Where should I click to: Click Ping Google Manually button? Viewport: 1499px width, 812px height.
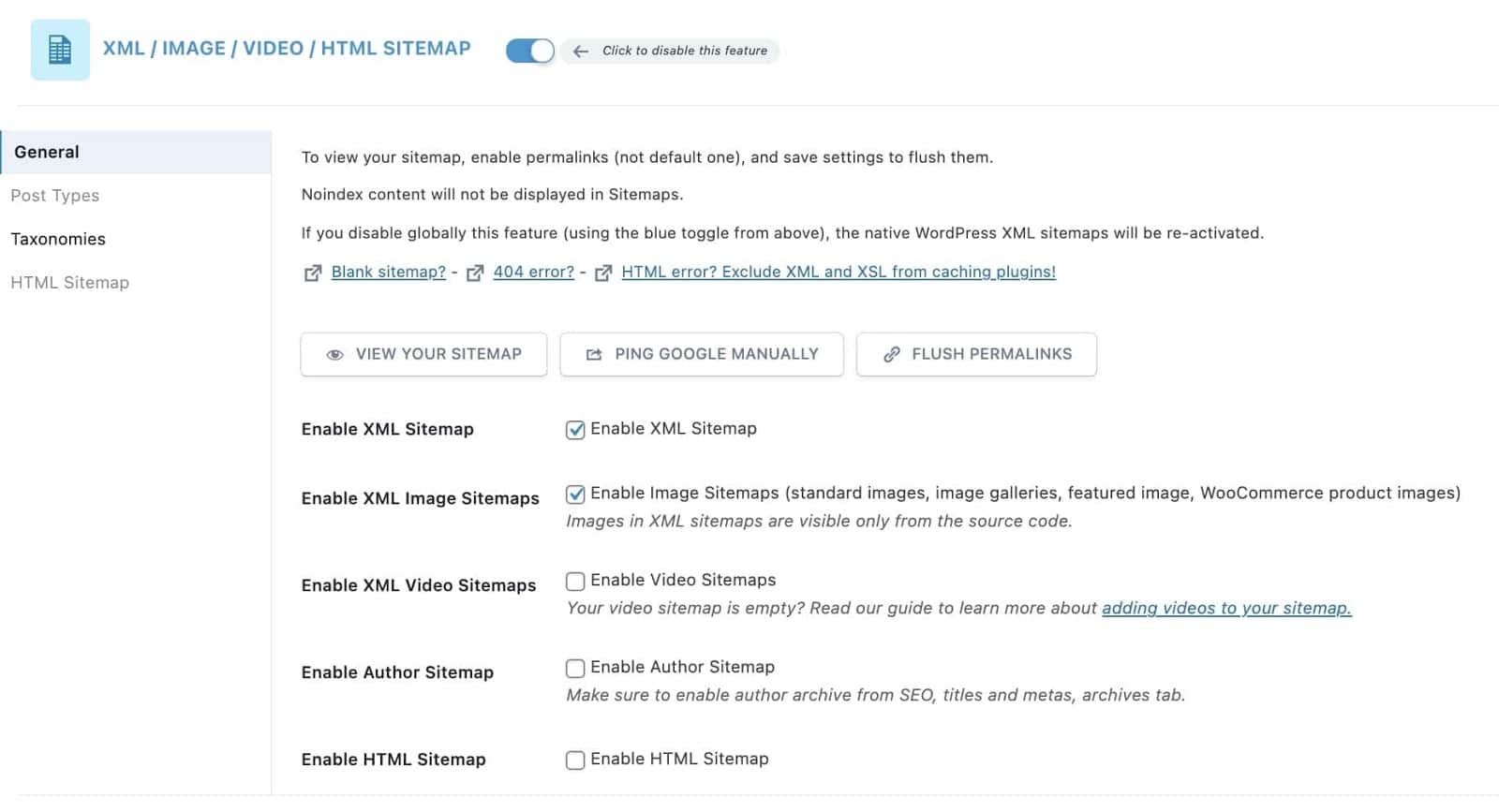702,354
